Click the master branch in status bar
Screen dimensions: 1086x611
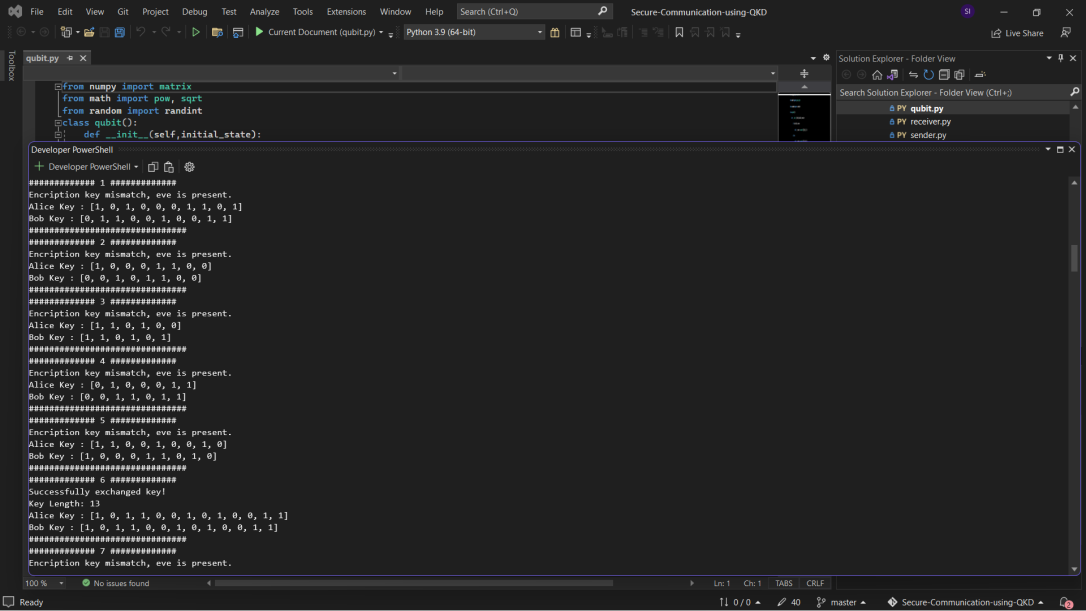(842, 602)
